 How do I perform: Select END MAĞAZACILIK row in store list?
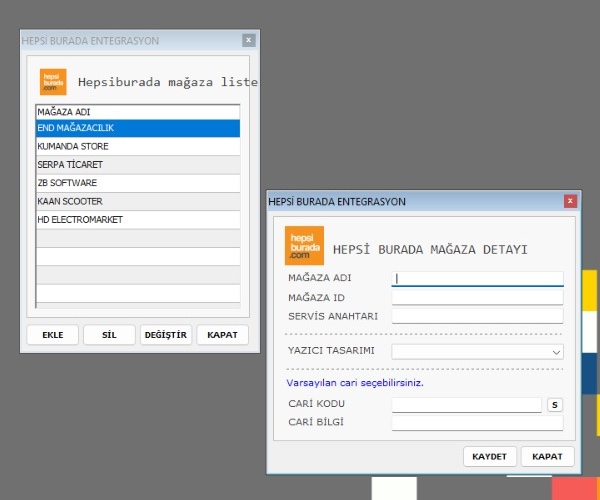pos(138,128)
